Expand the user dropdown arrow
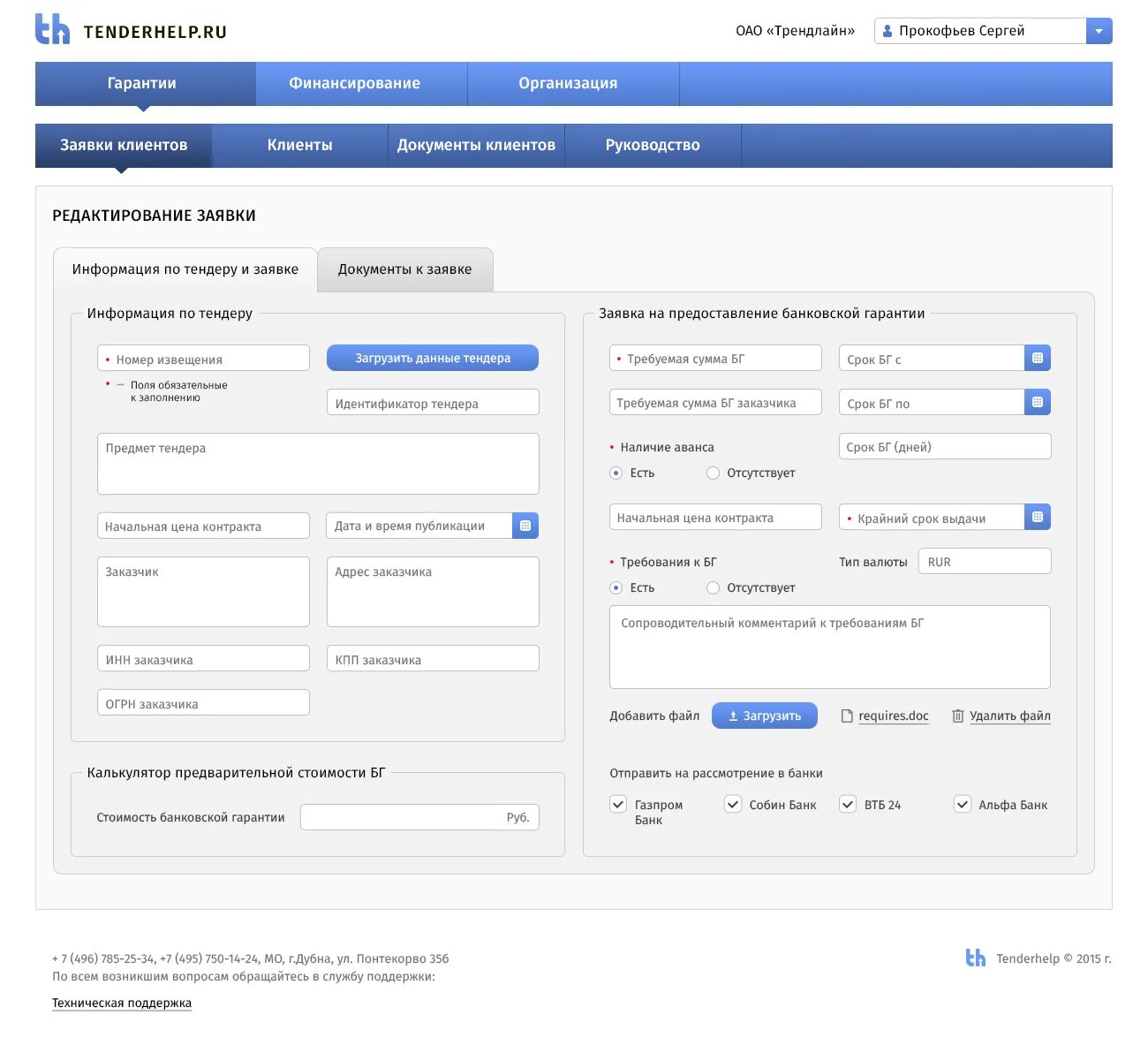 click(1099, 31)
